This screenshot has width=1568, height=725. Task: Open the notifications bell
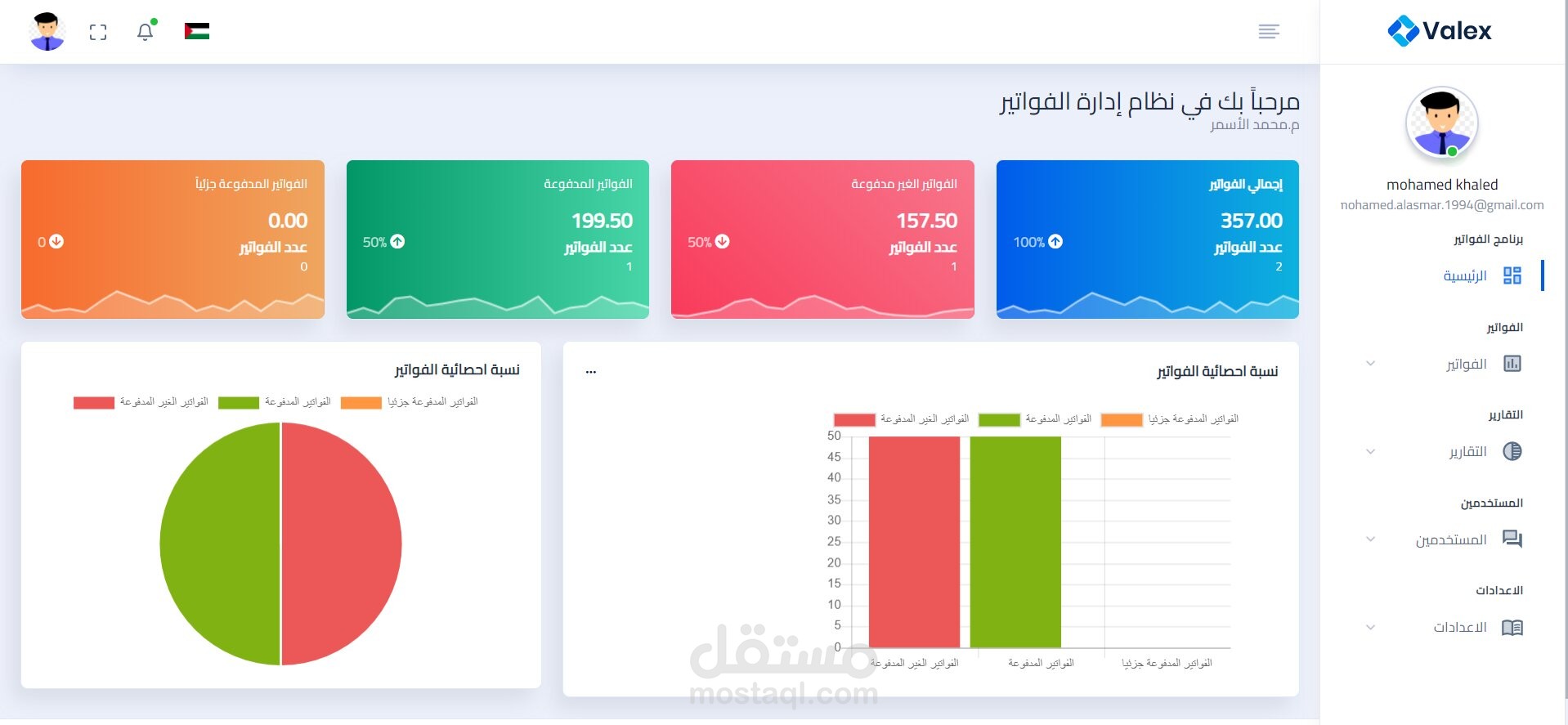146,31
